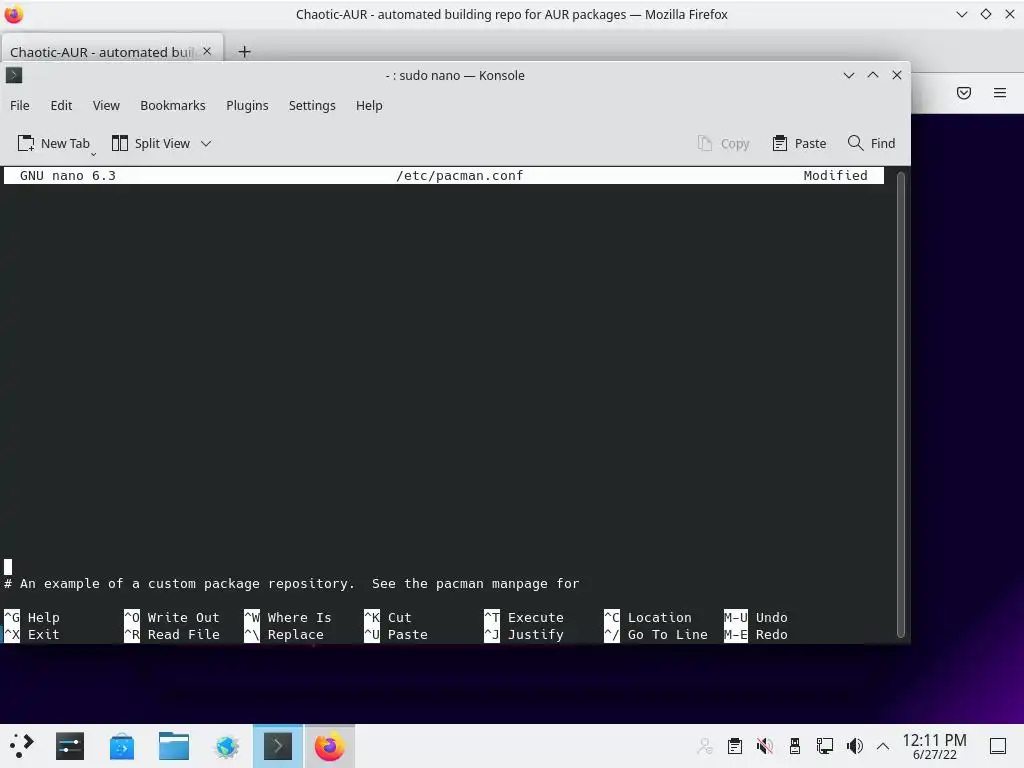Image resolution: width=1024 pixels, height=768 pixels.
Task: Open the Edit menu in Konsole
Action: tap(61, 105)
